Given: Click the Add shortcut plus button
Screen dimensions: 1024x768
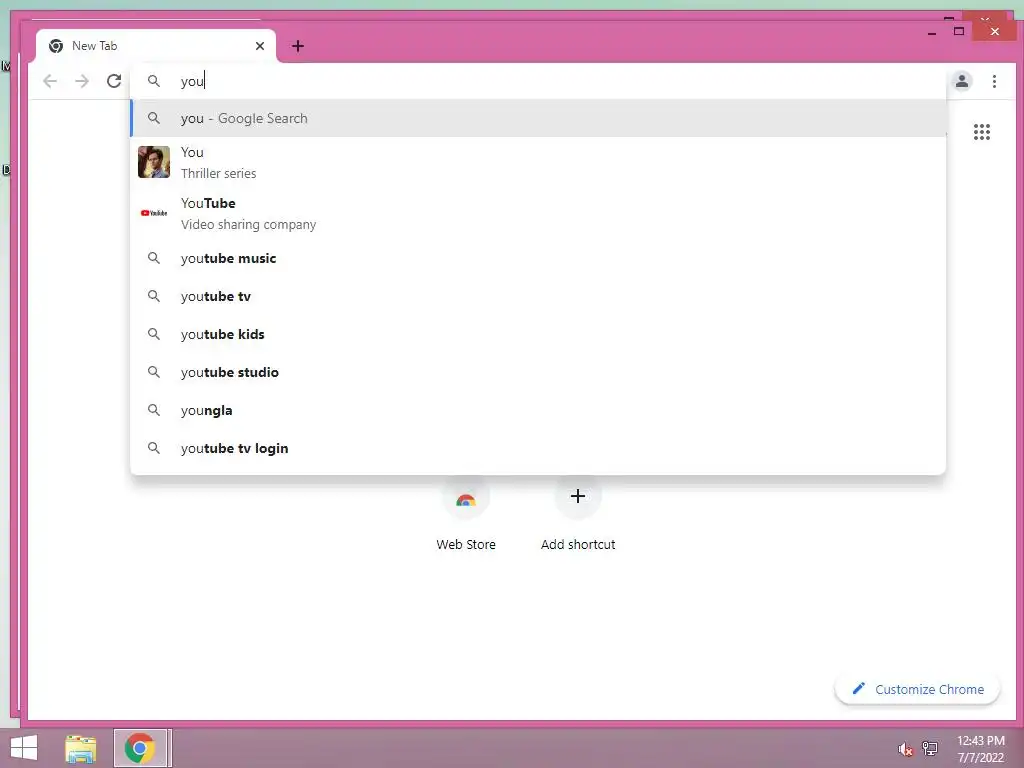Looking at the screenshot, I should [x=578, y=496].
